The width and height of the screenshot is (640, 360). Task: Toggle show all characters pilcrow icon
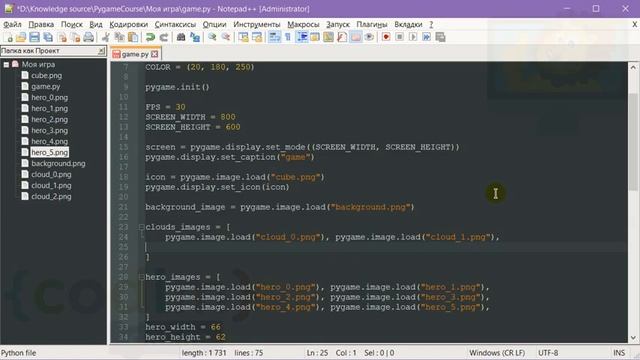coord(288,38)
